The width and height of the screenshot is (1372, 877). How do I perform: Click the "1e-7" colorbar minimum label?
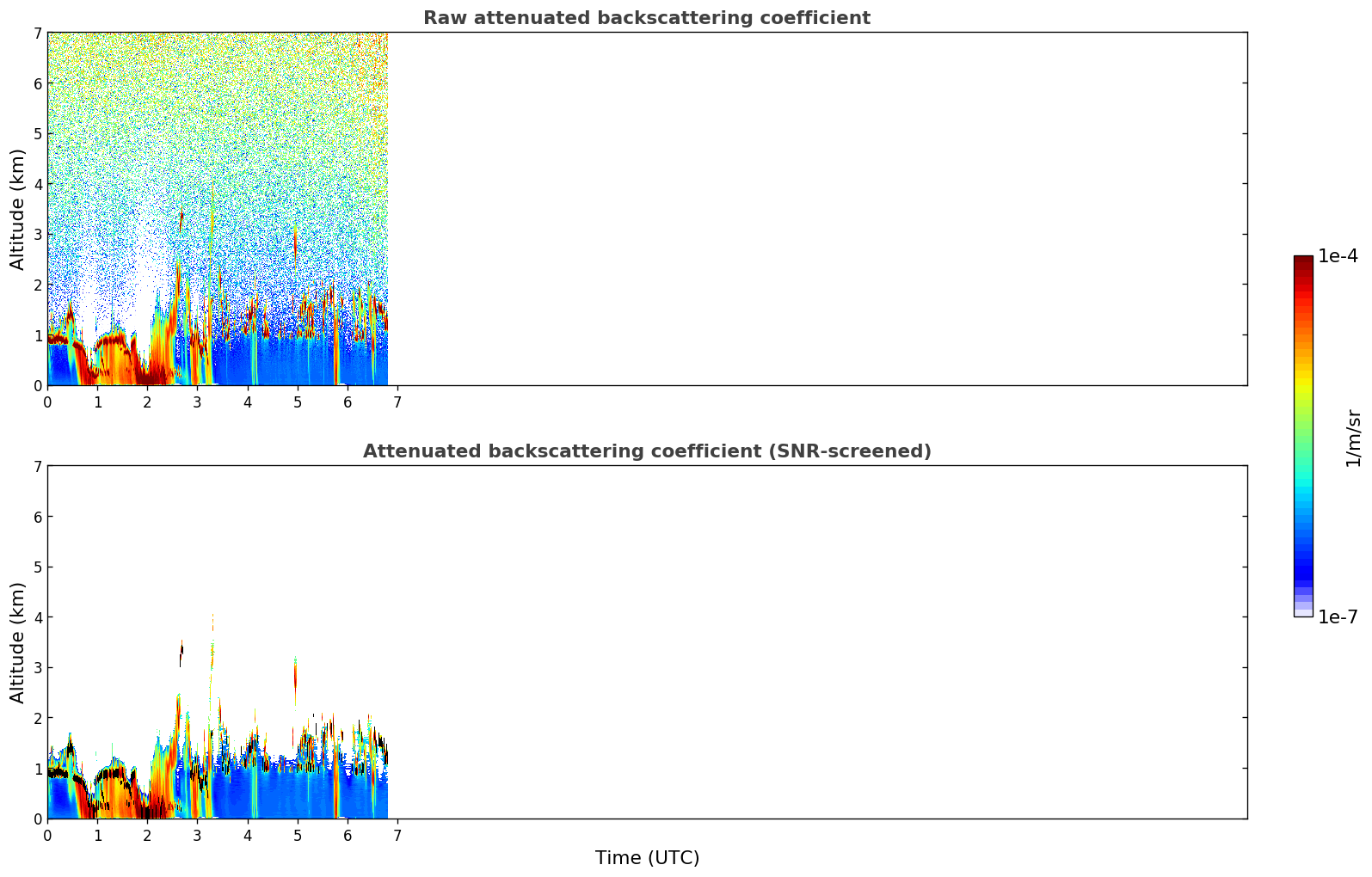point(1338,617)
